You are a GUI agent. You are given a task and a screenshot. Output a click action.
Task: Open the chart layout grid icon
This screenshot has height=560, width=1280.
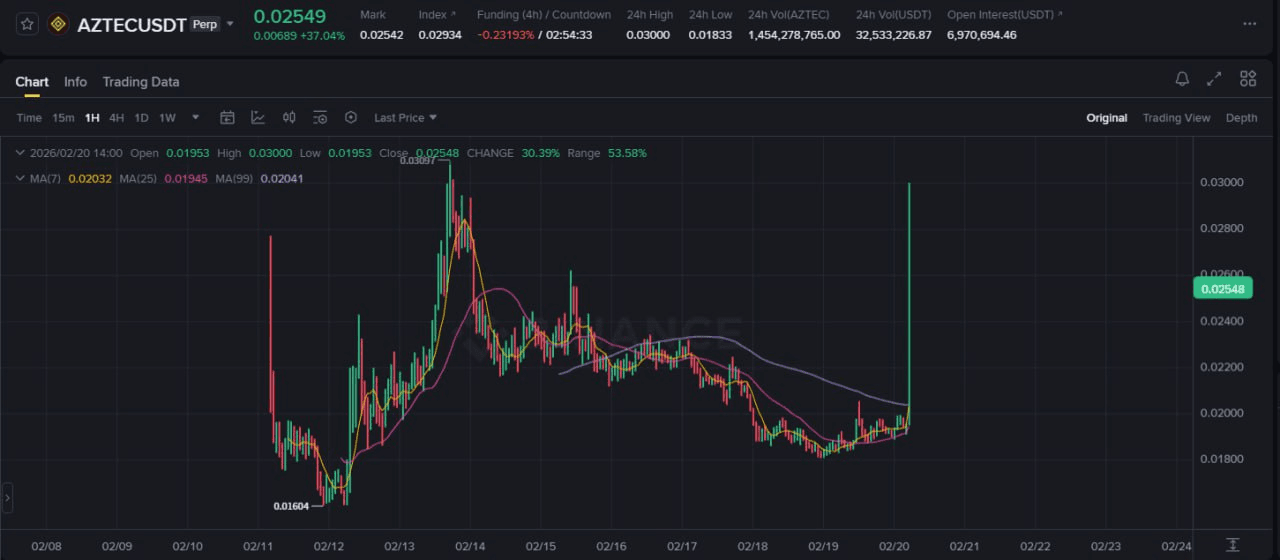[1247, 79]
